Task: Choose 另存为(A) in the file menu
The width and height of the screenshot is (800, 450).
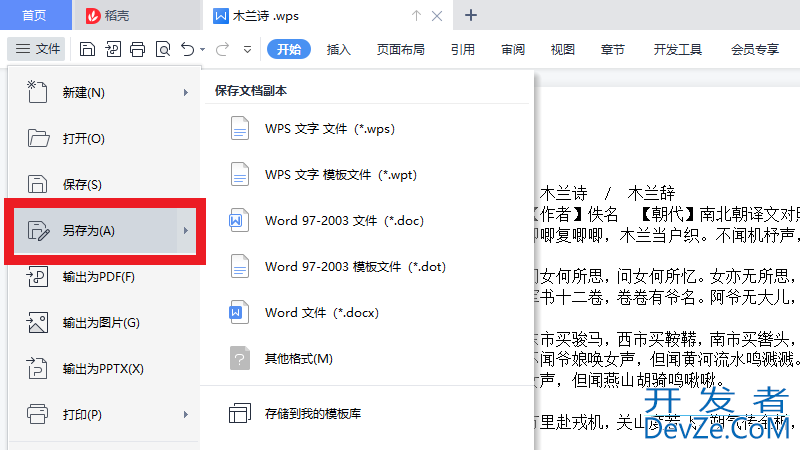Action: 105,231
